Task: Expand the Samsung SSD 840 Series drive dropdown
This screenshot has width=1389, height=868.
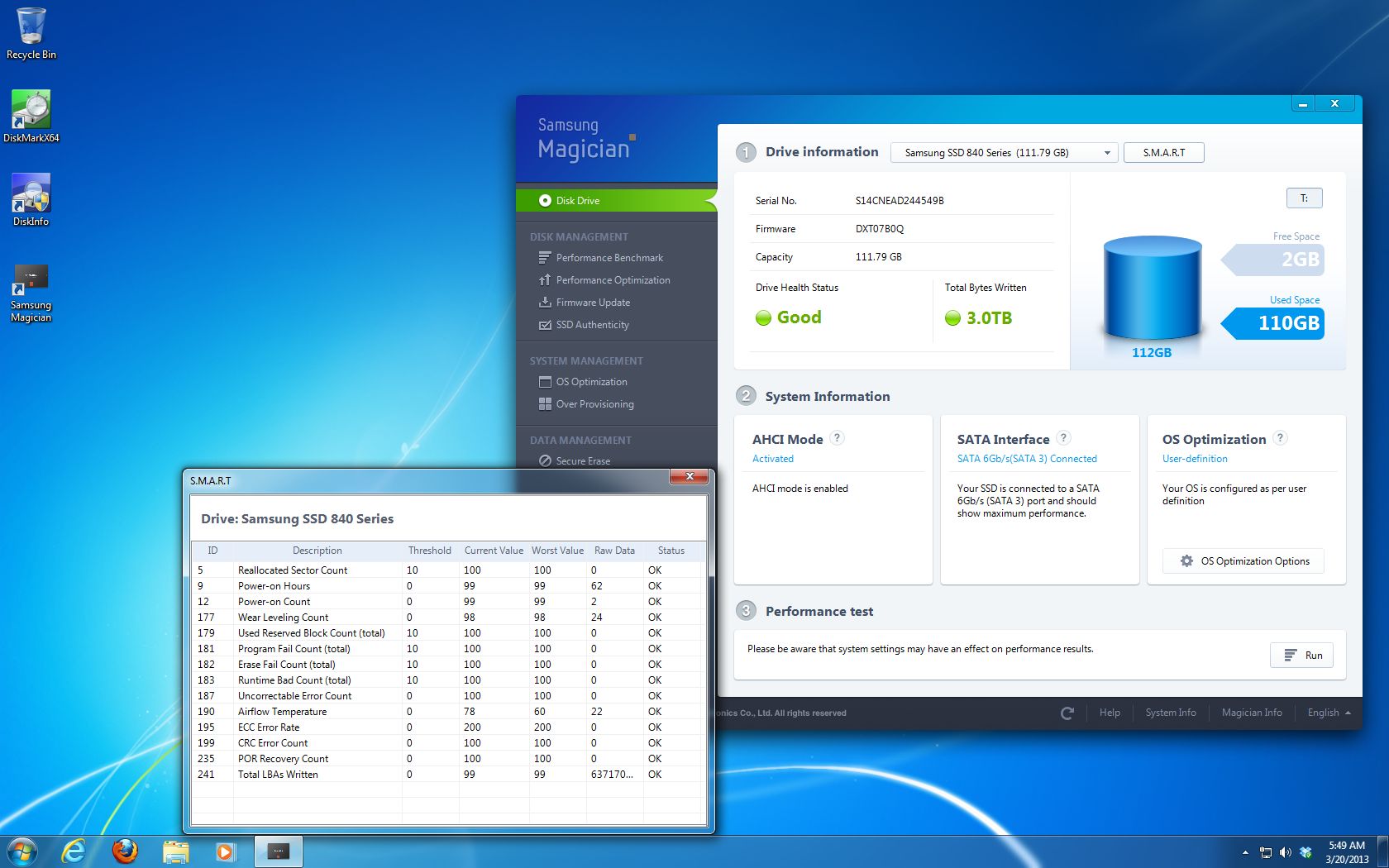Action: click(x=1005, y=153)
